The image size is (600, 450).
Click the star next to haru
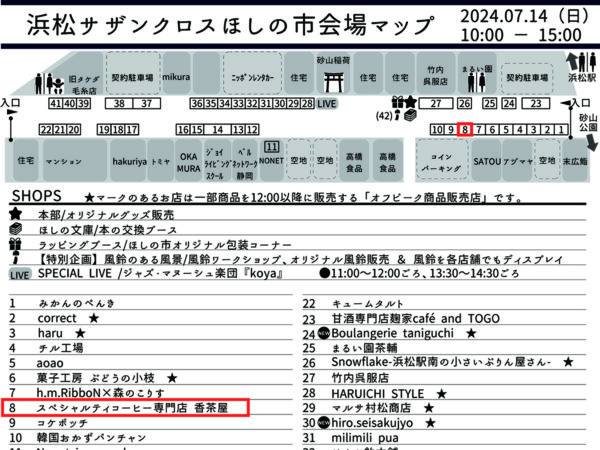point(80,333)
